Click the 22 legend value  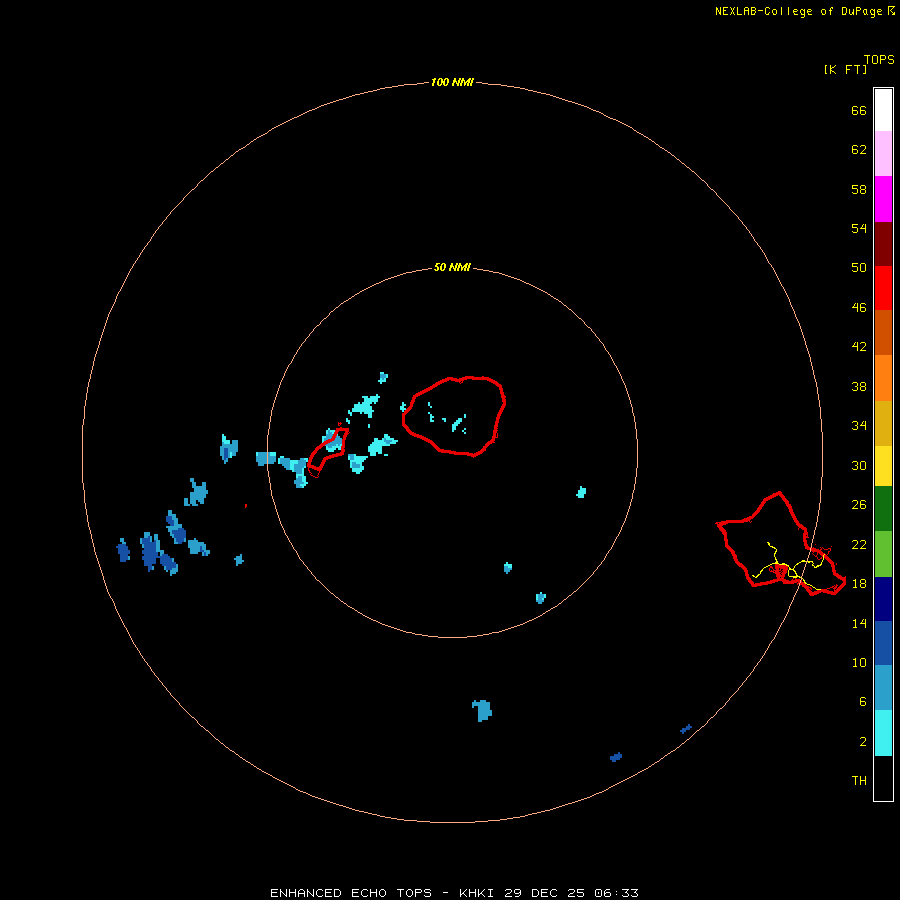(x=859, y=544)
